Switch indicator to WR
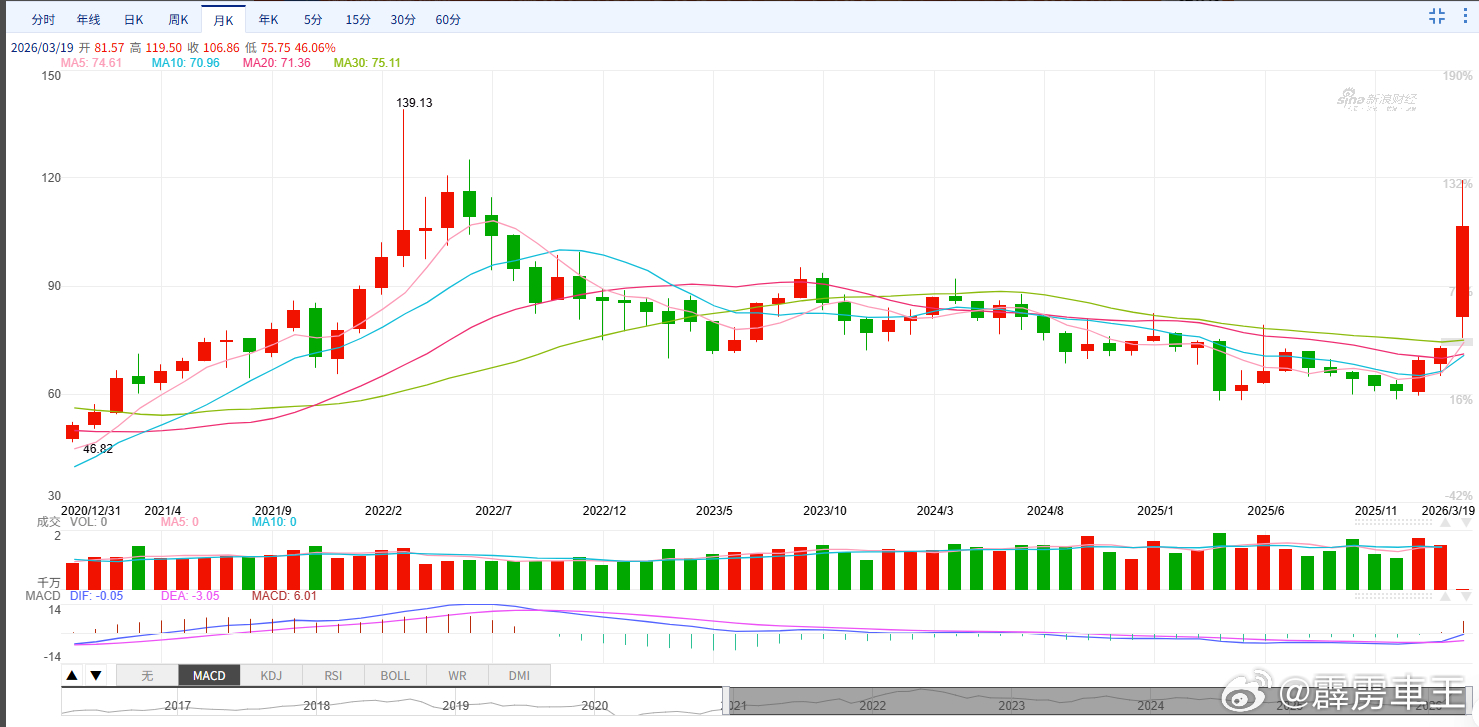Viewport: 1479px width, 727px height. (x=457, y=675)
